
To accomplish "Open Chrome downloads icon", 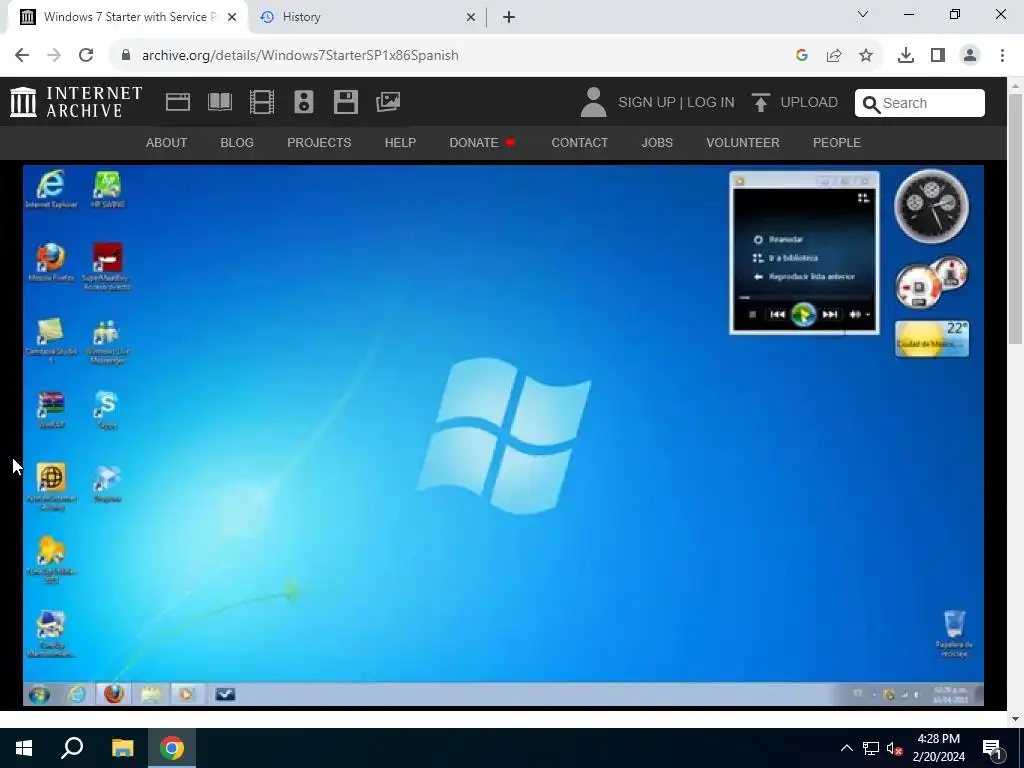I will 906,56.
